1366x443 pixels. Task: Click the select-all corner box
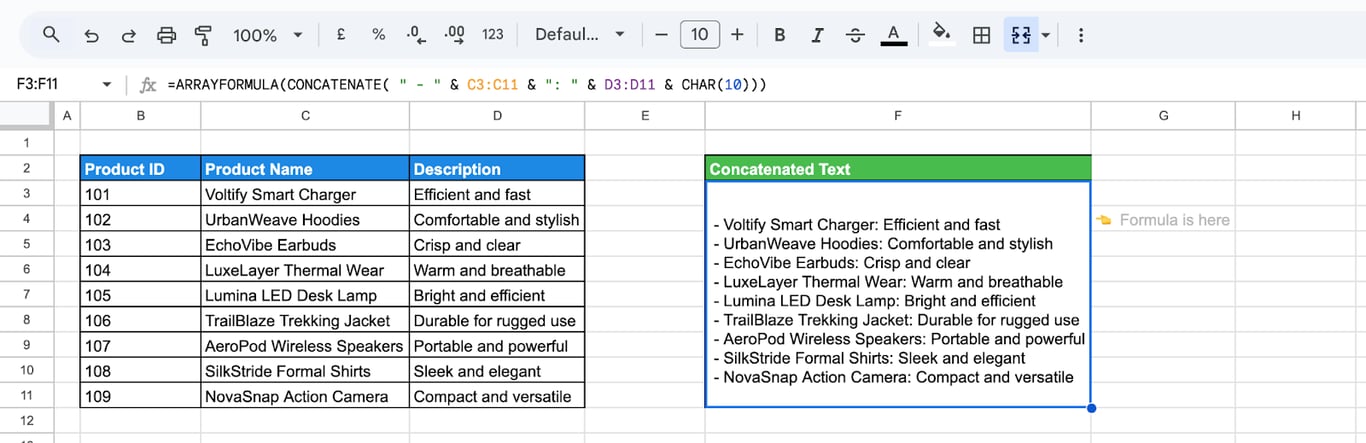(27, 116)
